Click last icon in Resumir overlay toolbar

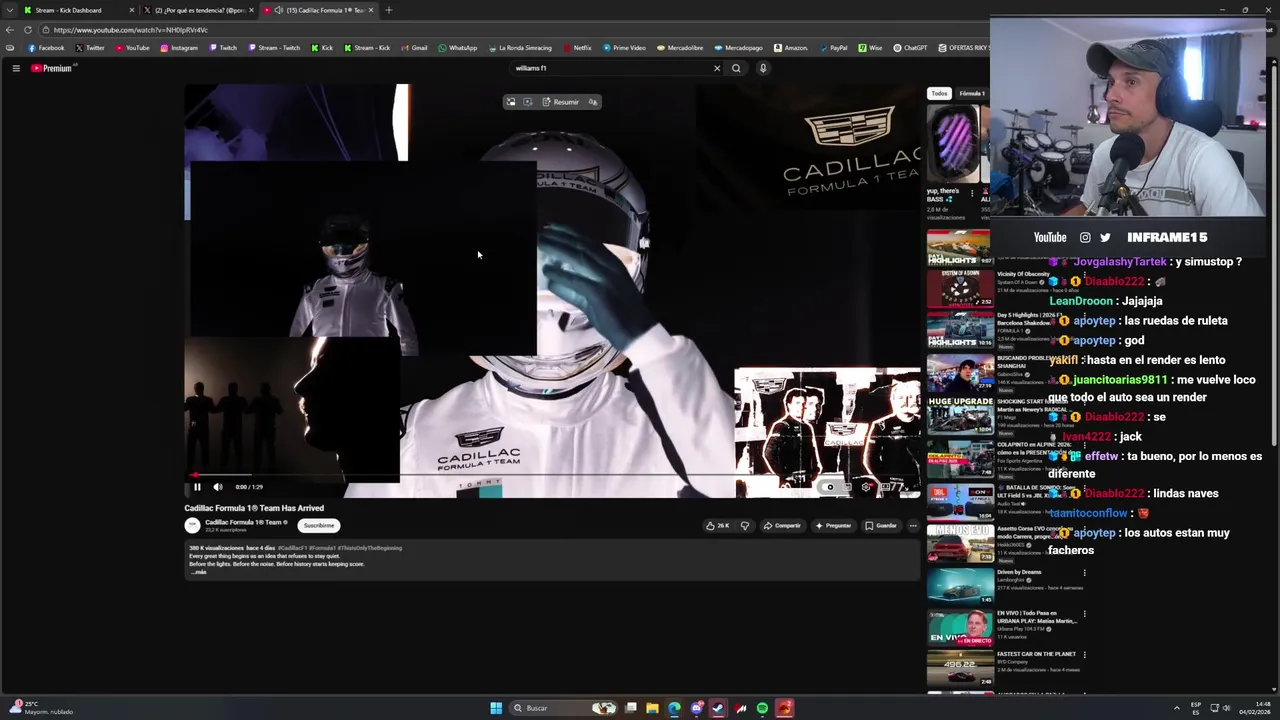coord(593,102)
